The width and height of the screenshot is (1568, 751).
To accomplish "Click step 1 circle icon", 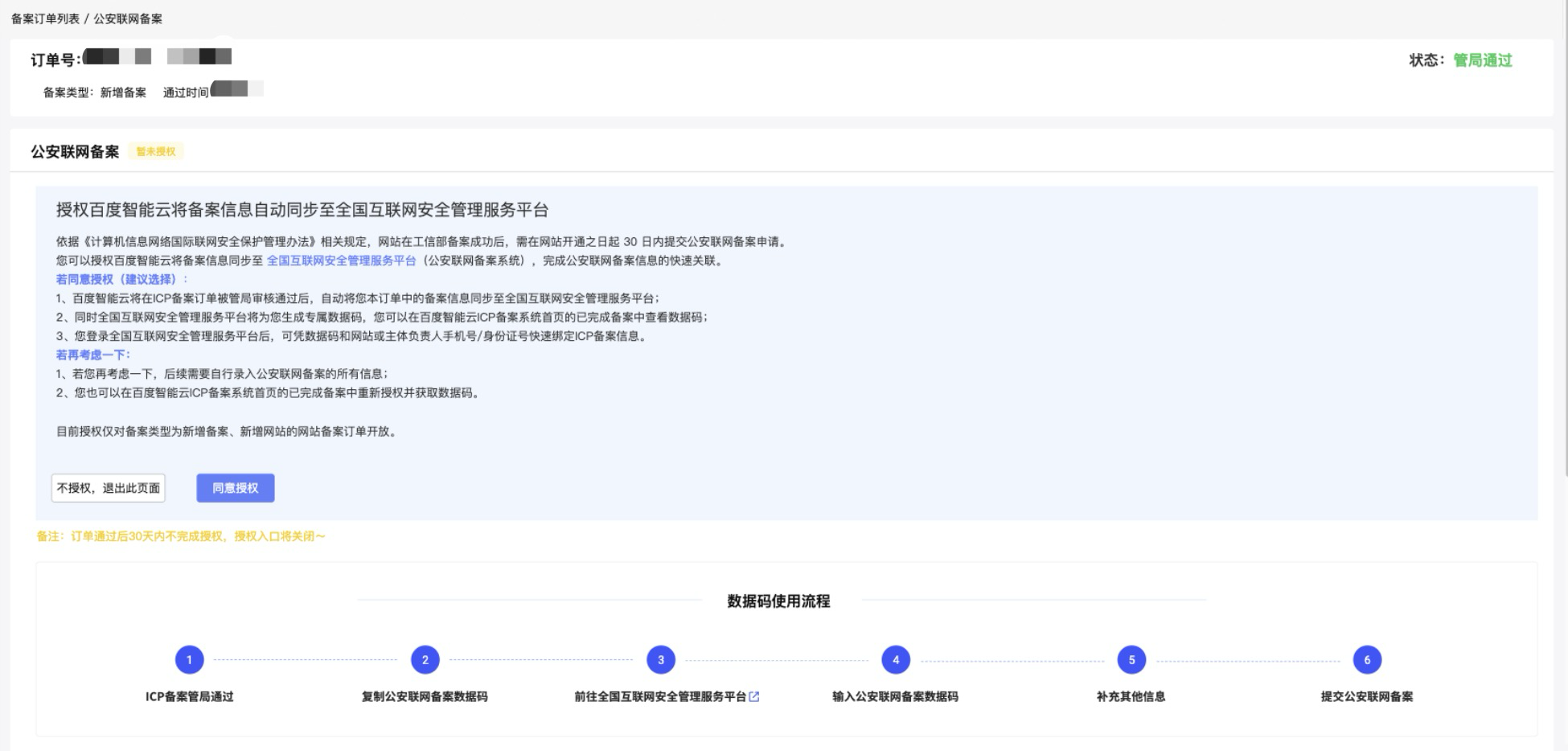I will [189, 660].
